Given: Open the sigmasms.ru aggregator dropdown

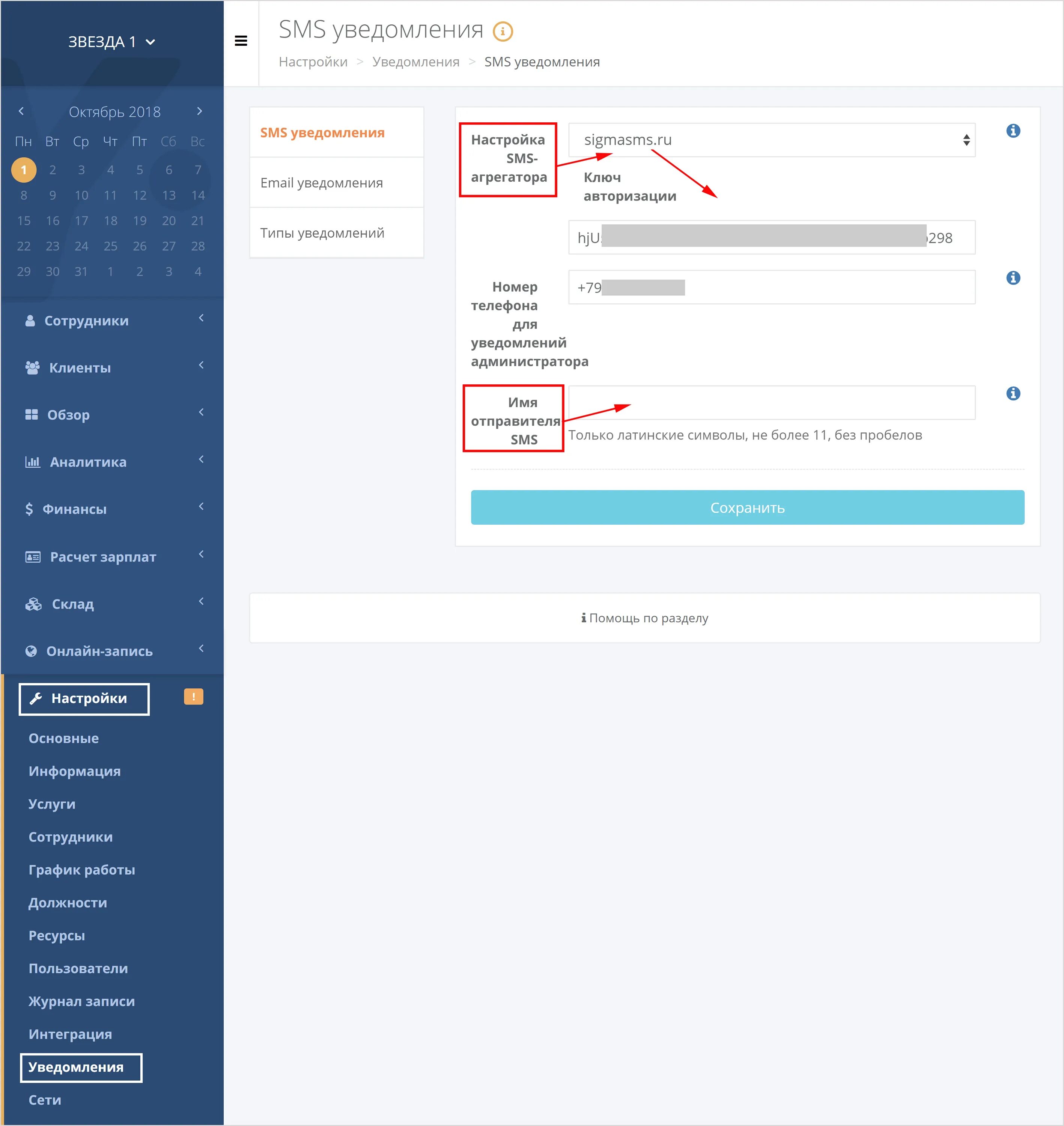Looking at the screenshot, I should pos(771,140).
